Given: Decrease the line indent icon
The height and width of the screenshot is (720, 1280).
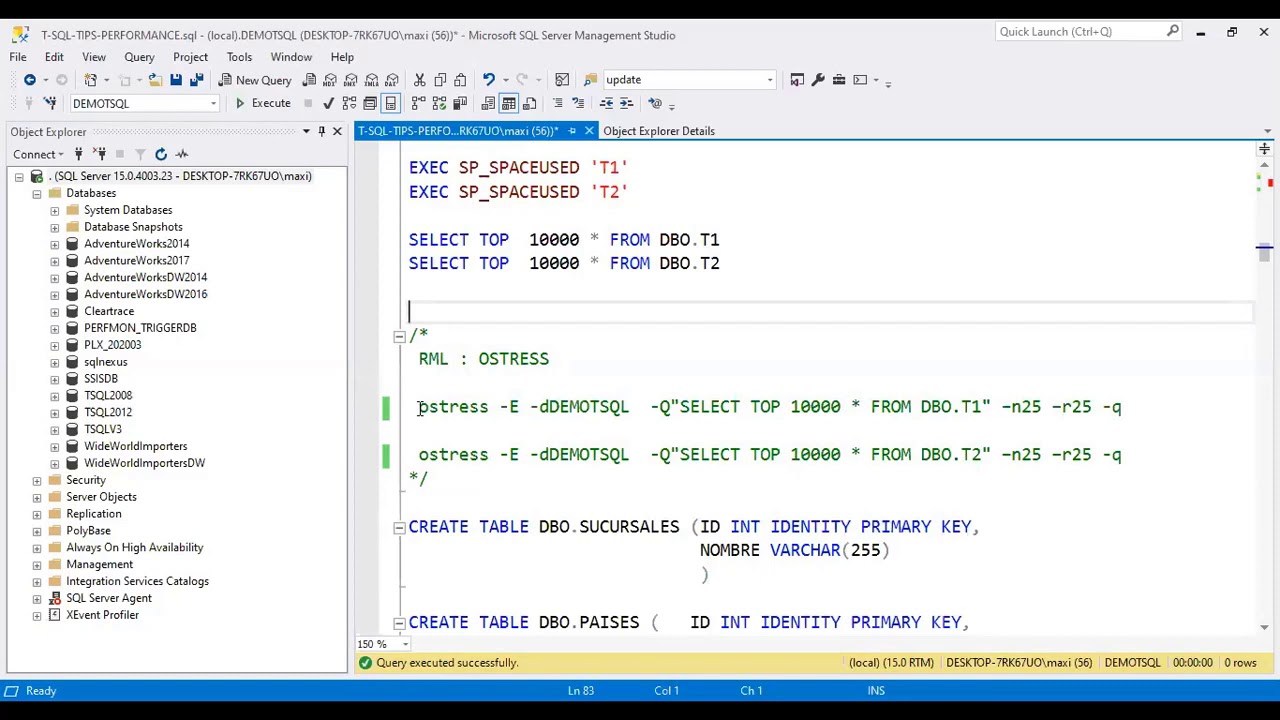Looking at the screenshot, I should tap(606, 103).
